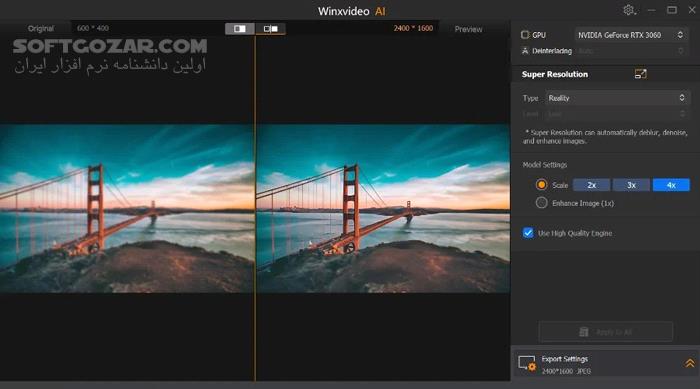Click the original bridge image
This screenshot has width=700, height=389.
tap(127, 209)
